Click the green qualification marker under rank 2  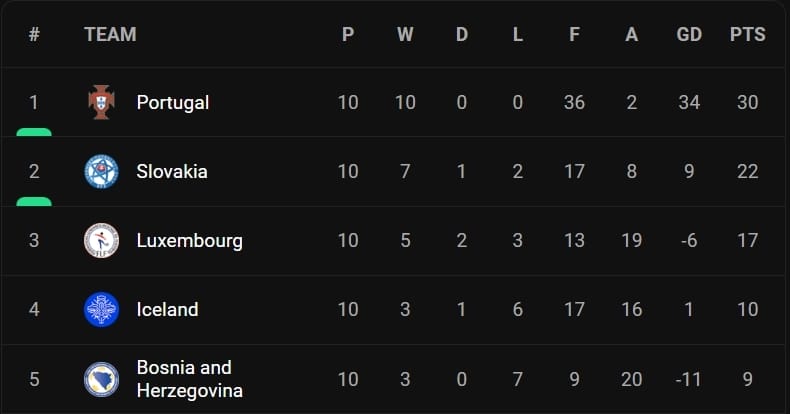(x=34, y=201)
